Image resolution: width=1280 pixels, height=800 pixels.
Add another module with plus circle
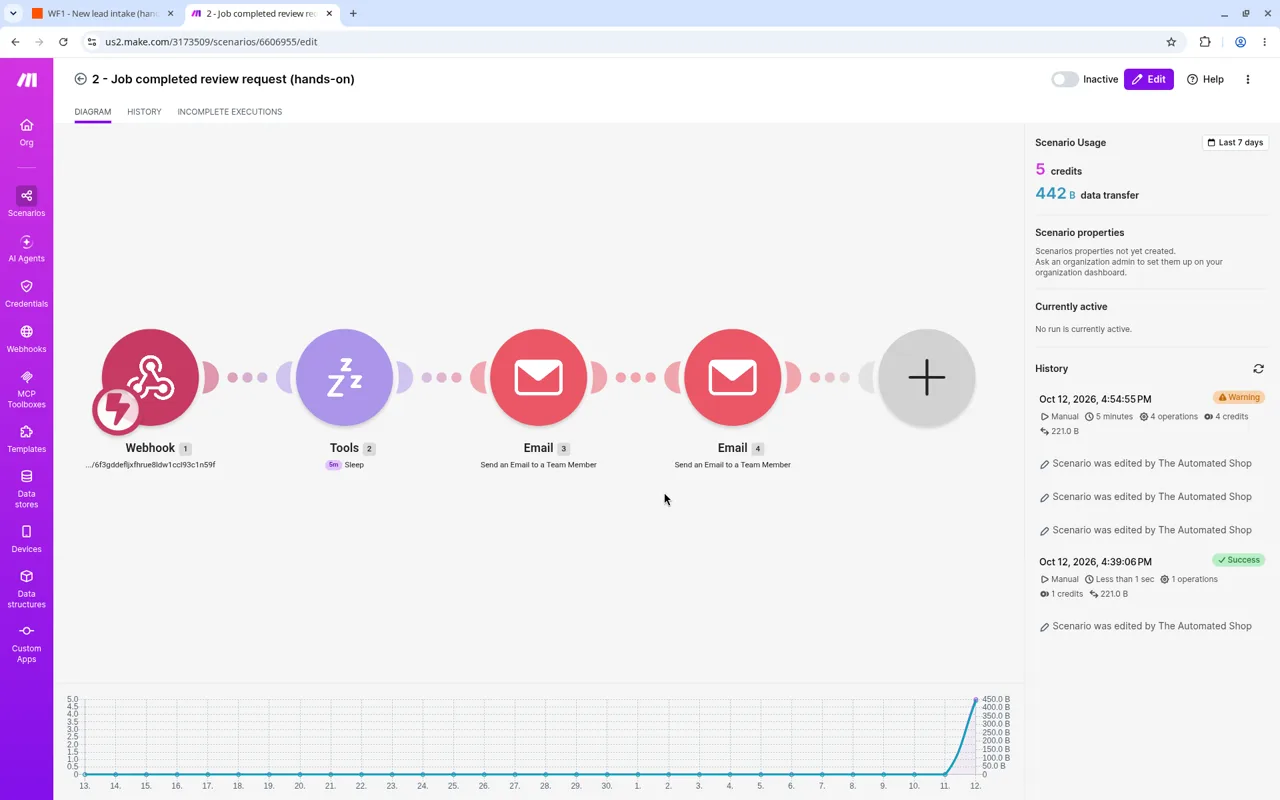[926, 377]
